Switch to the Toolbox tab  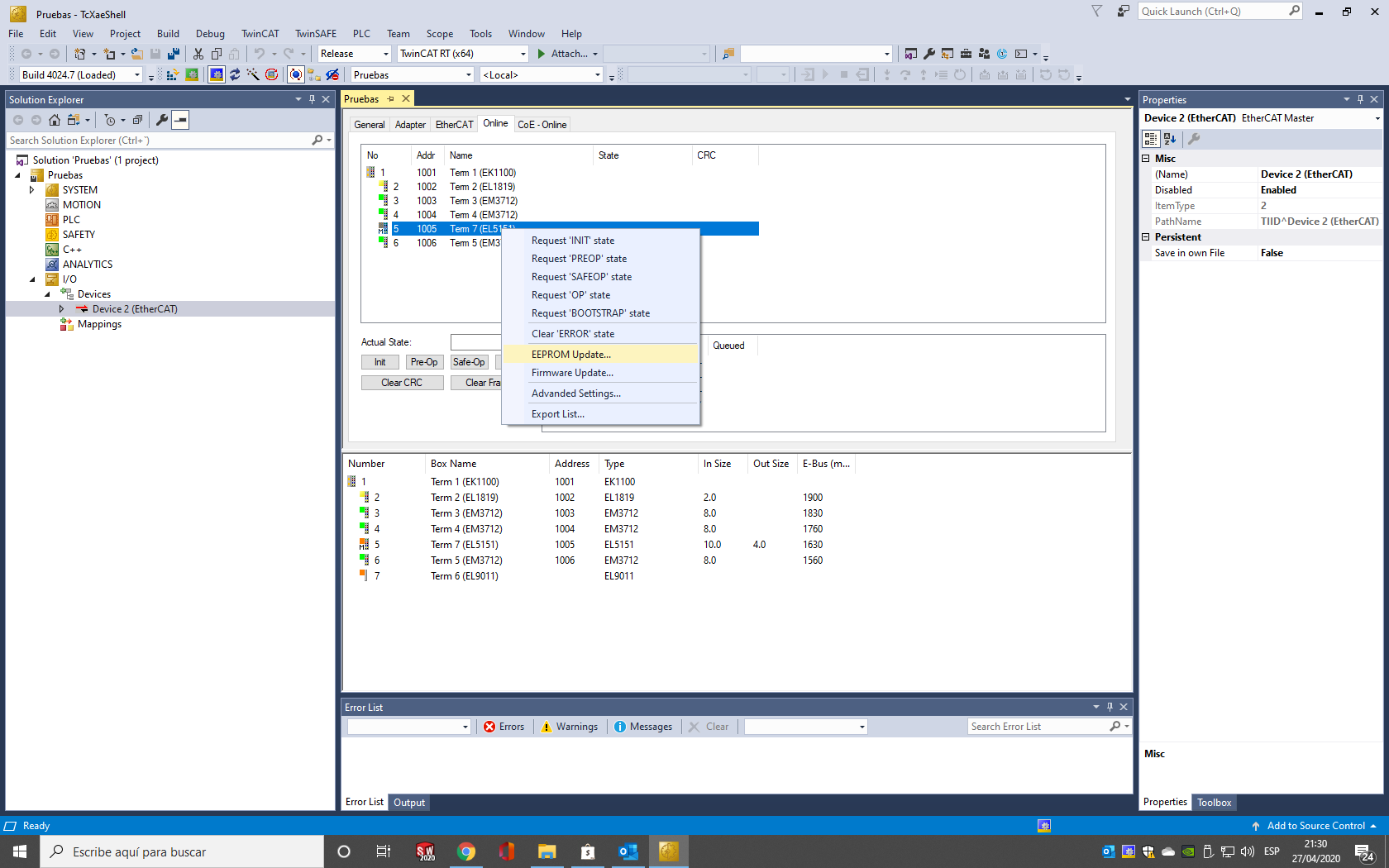pyautogui.click(x=1214, y=803)
